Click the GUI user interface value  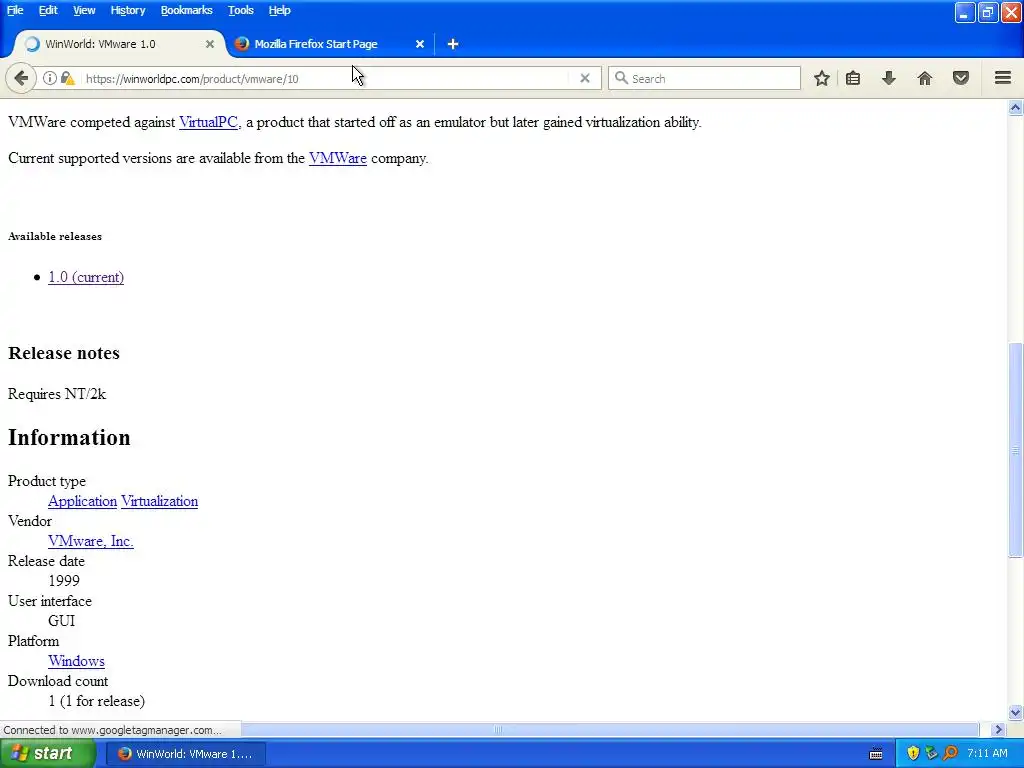click(x=61, y=620)
